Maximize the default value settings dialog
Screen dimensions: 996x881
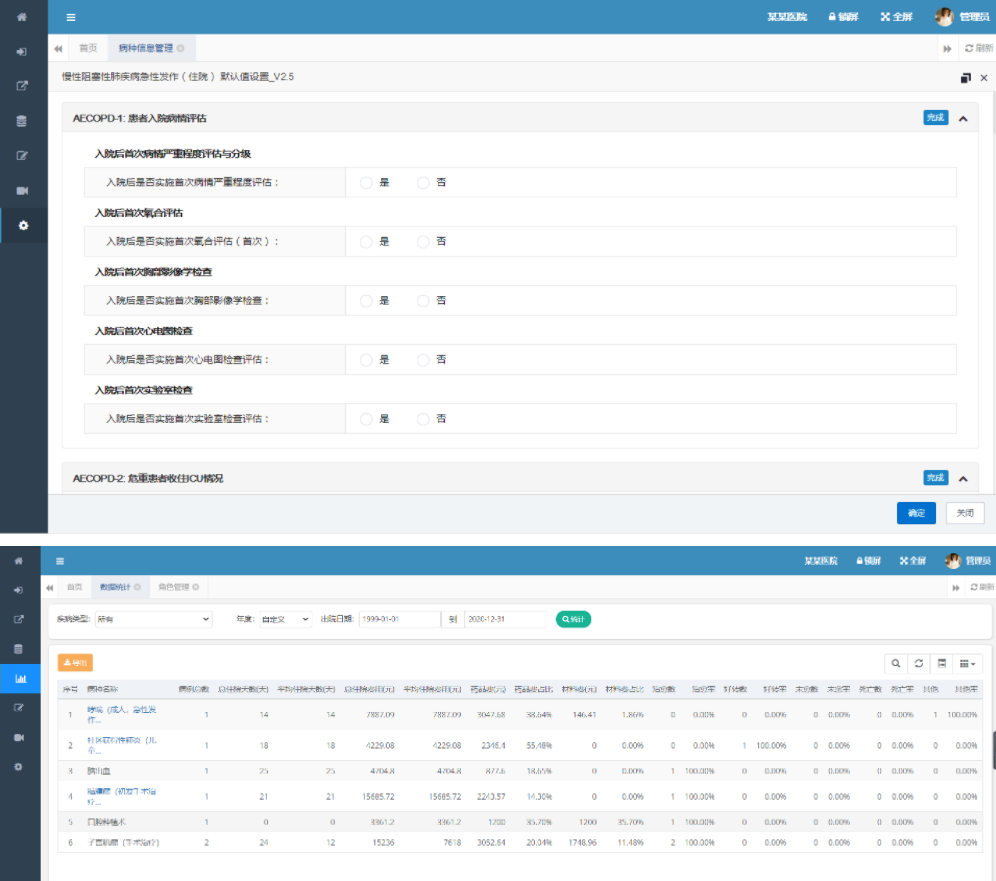pos(966,77)
